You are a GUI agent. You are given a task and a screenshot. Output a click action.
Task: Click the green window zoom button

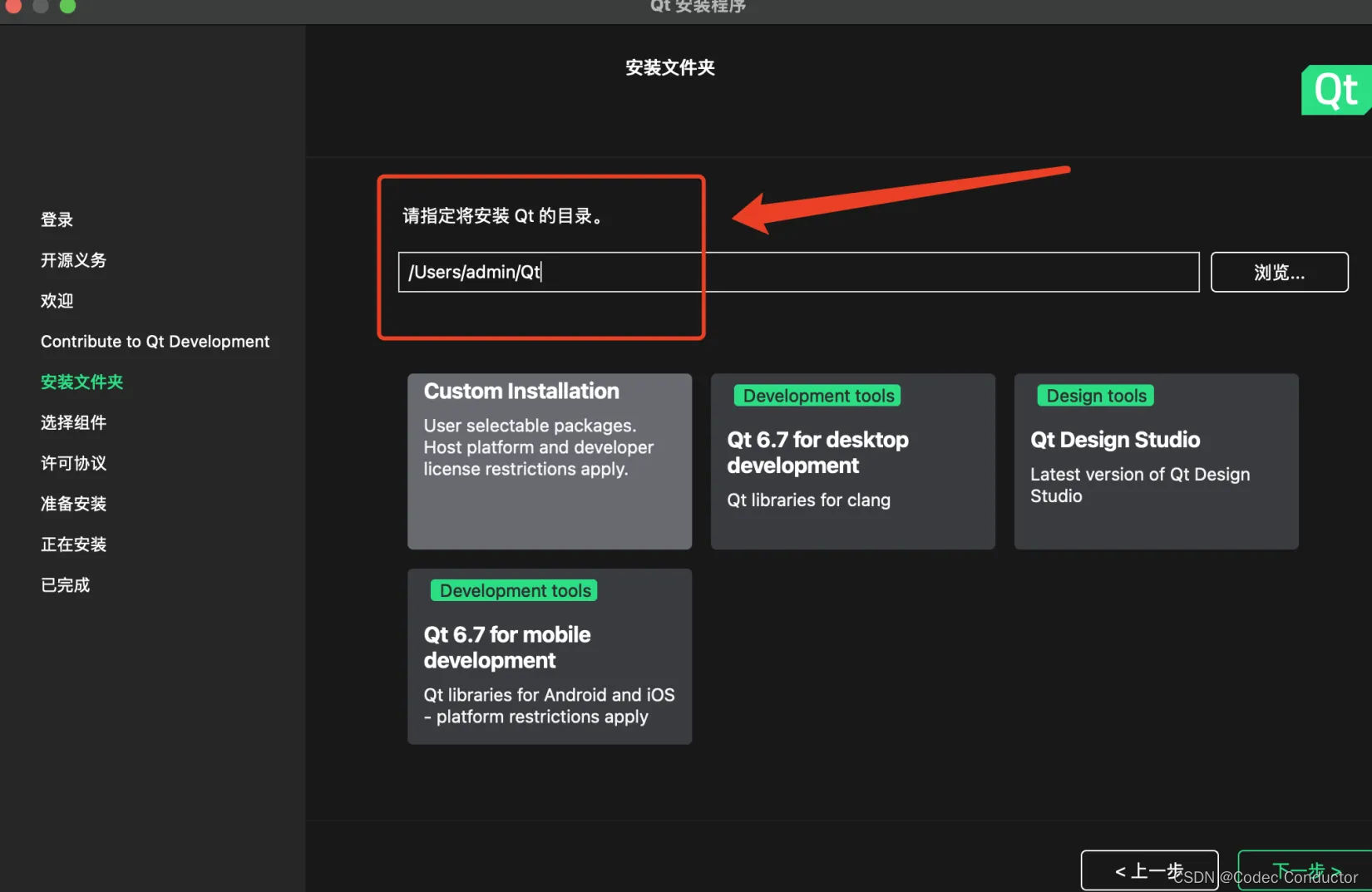(x=68, y=5)
